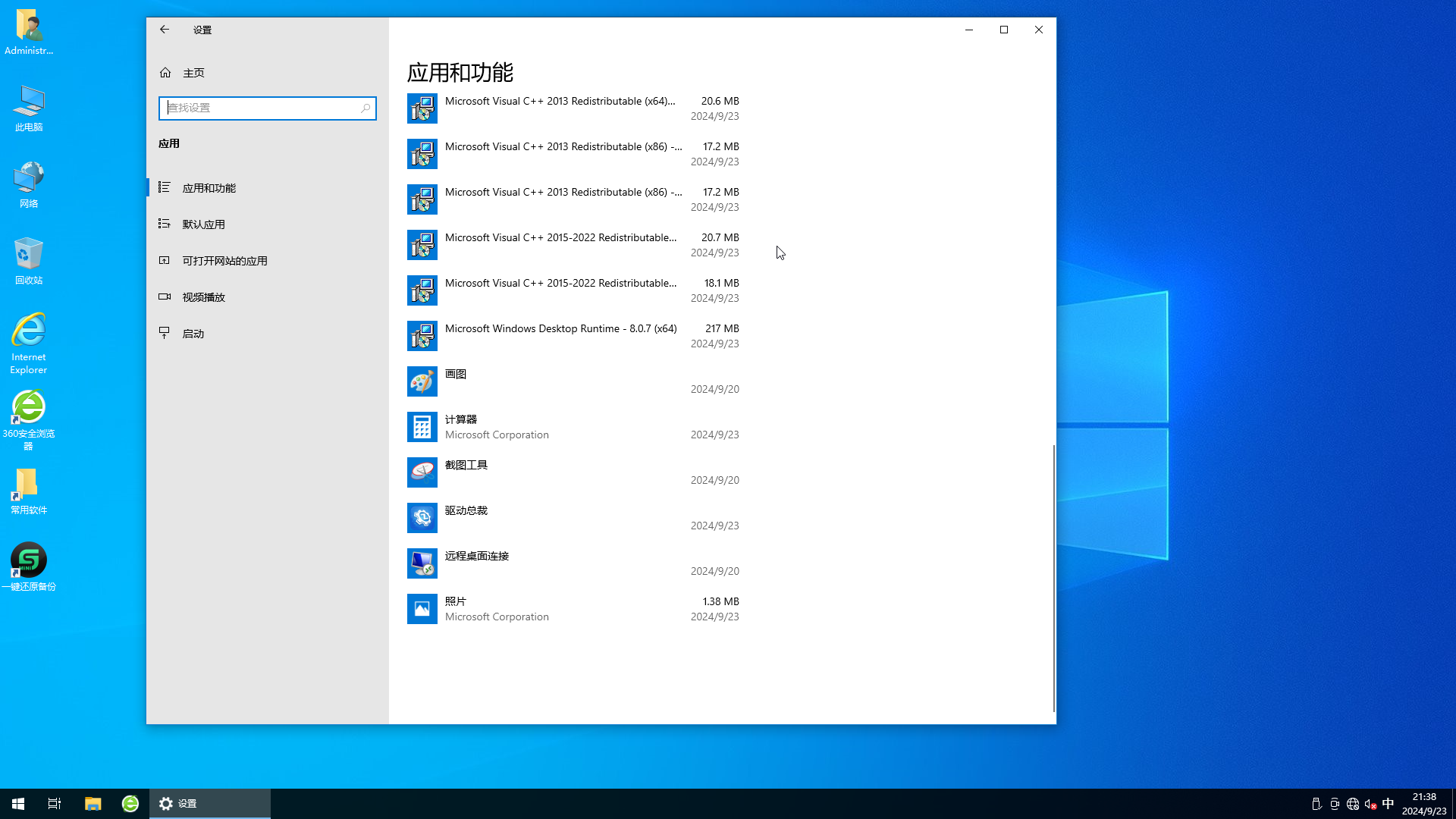Open 360 browser from the taskbar
1456x819 pixels.
pyautogui.click(x=130, y=804)
